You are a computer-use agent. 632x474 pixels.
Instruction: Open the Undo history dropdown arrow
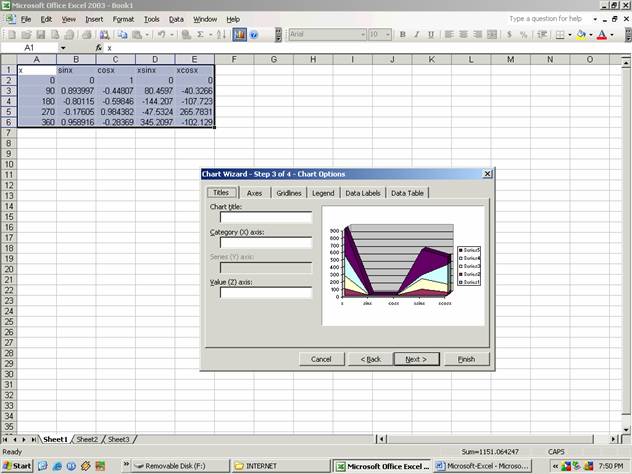(x=171, y=35)
